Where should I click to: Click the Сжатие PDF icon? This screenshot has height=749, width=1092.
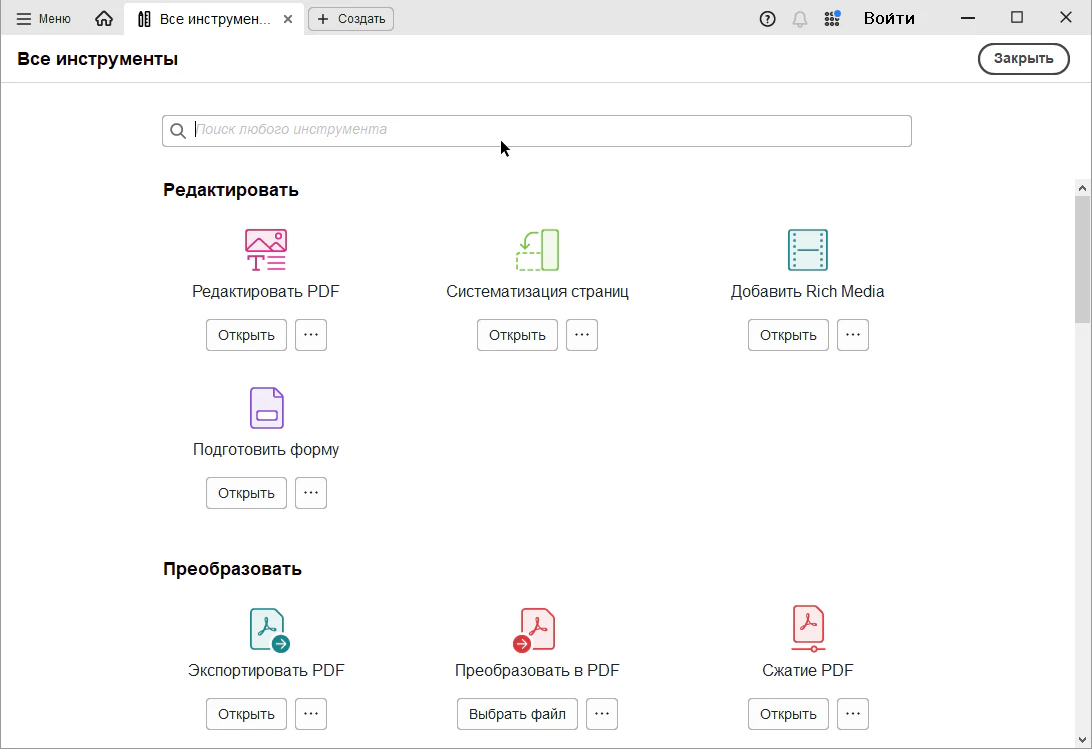(x=807, y=629)
